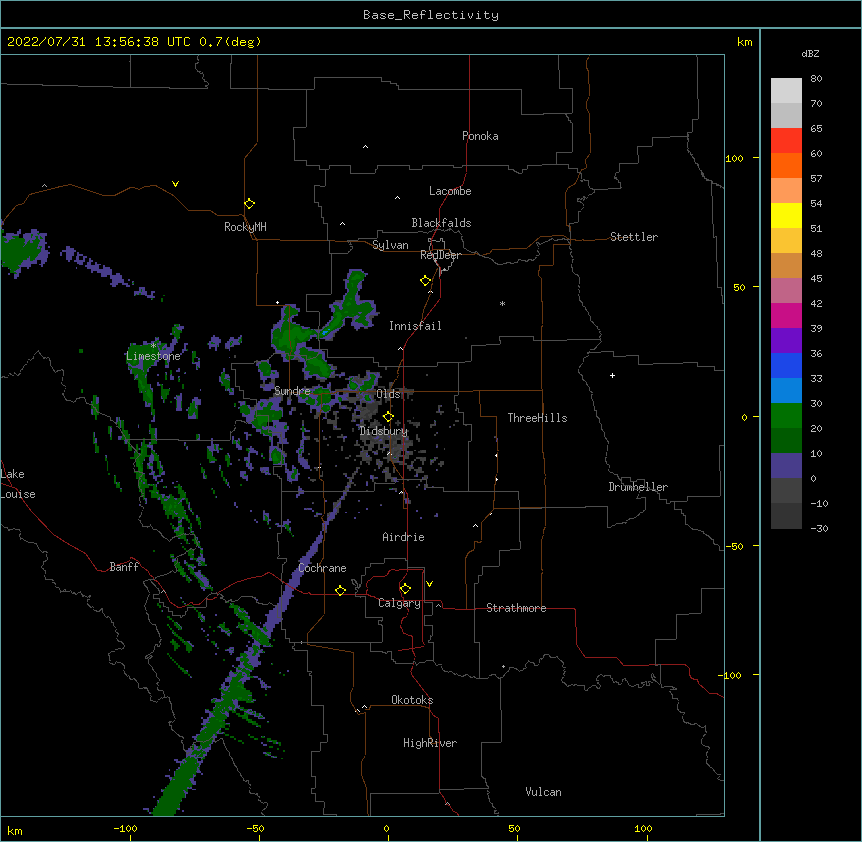Click the Cochrane town label
The width and height of the screenshot is (862, 842).
pyautogui.click(x=322, y=568)
